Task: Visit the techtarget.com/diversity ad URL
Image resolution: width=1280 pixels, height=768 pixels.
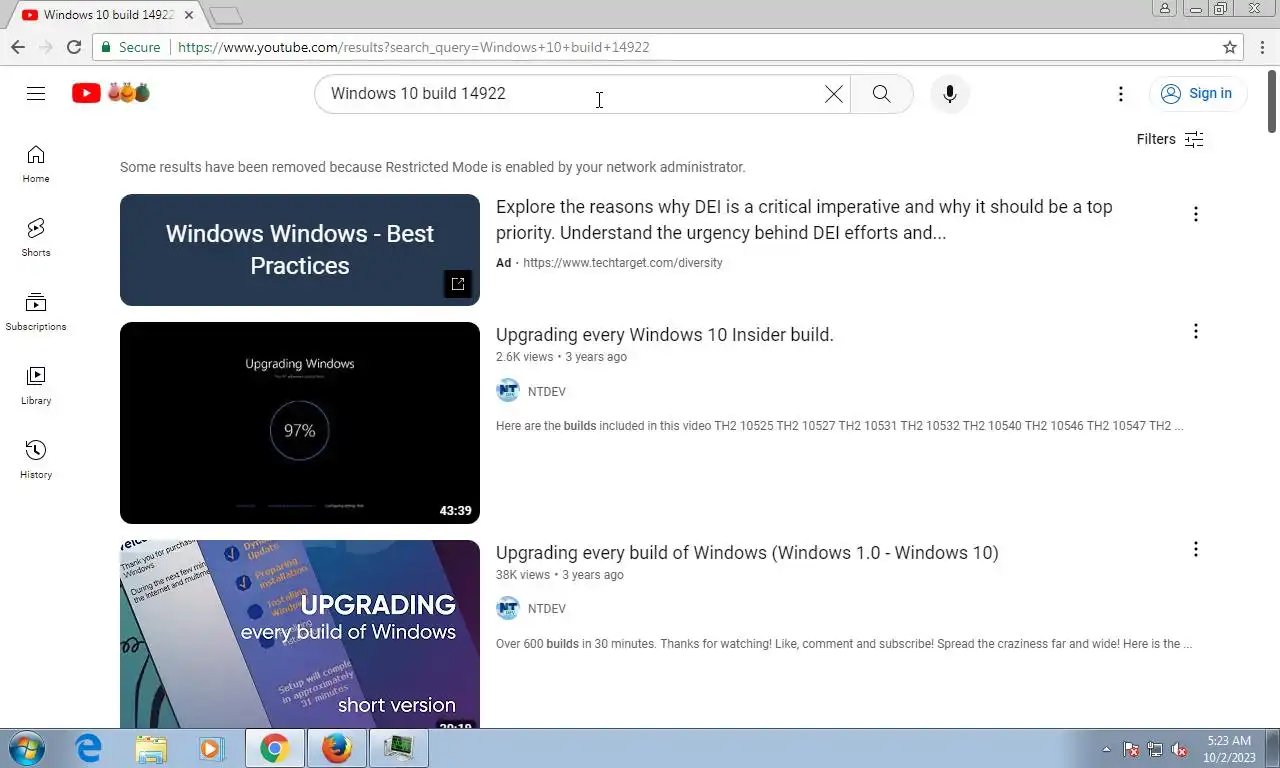Action: [622, 263]
